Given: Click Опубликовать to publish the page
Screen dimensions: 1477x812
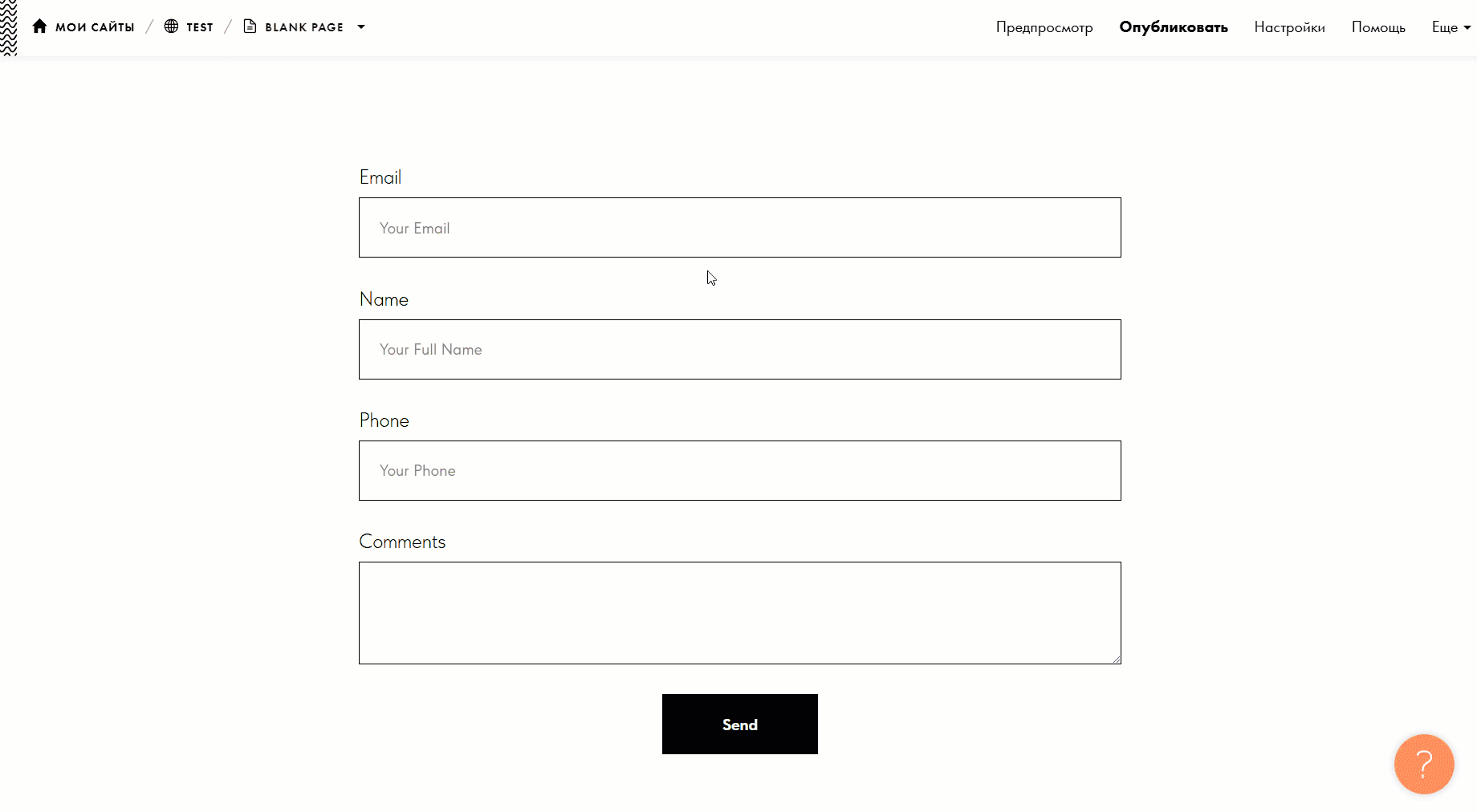Looking at the screenshot, I should [x=1173, y=26].
